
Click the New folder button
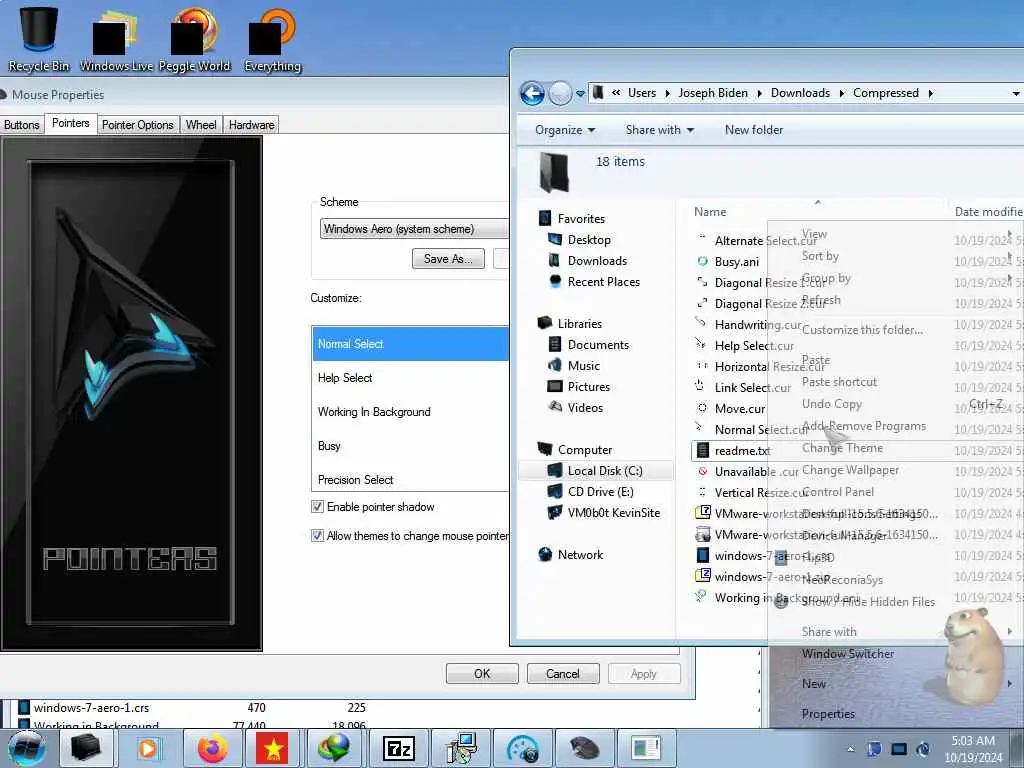click(754, 130)
